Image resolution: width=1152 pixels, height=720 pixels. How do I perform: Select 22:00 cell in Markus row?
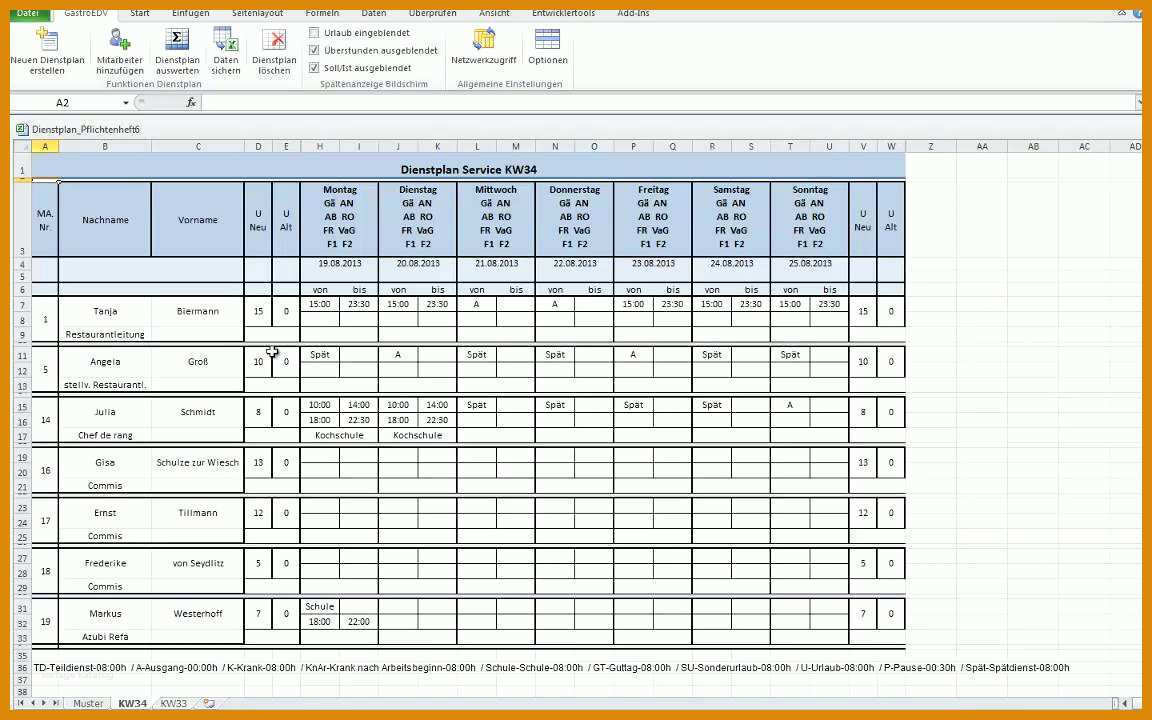click(x=359, y=622)
